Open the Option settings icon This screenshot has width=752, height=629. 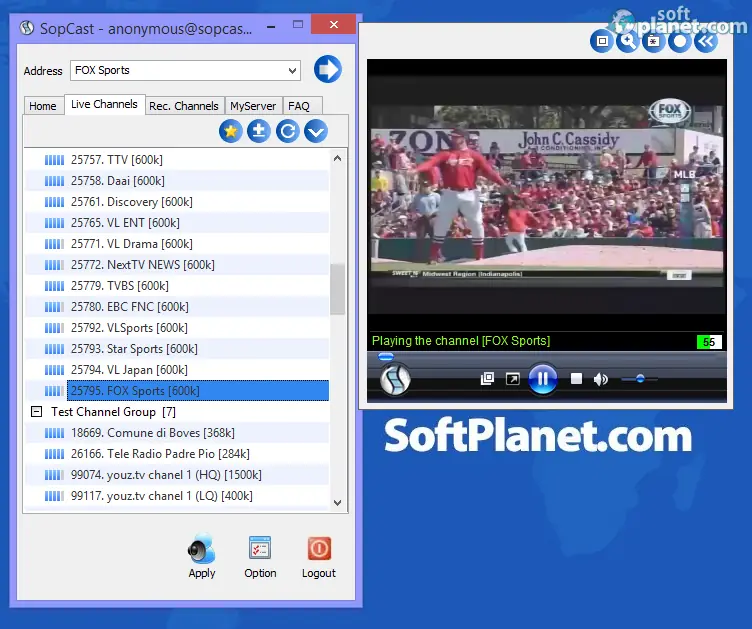(260, 548)
